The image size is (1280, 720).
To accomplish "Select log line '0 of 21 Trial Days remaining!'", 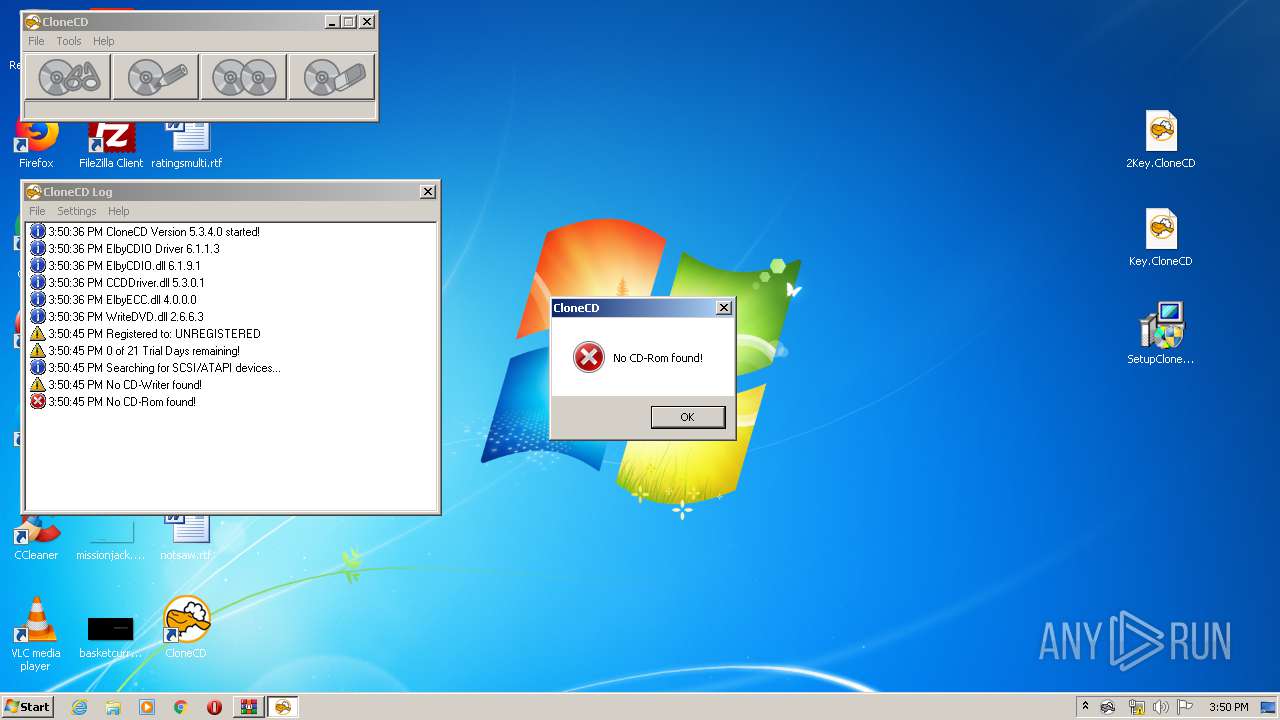I will coord(134,351).
